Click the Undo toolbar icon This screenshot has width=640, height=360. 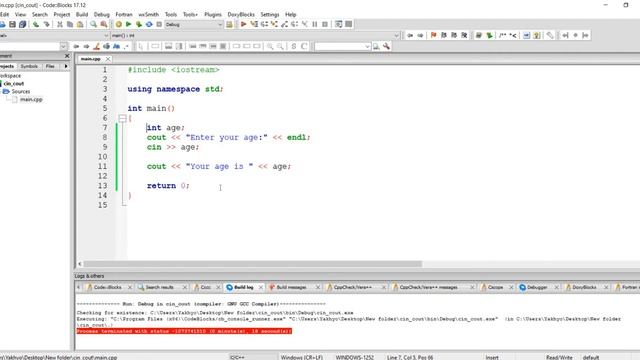[36, 24]
